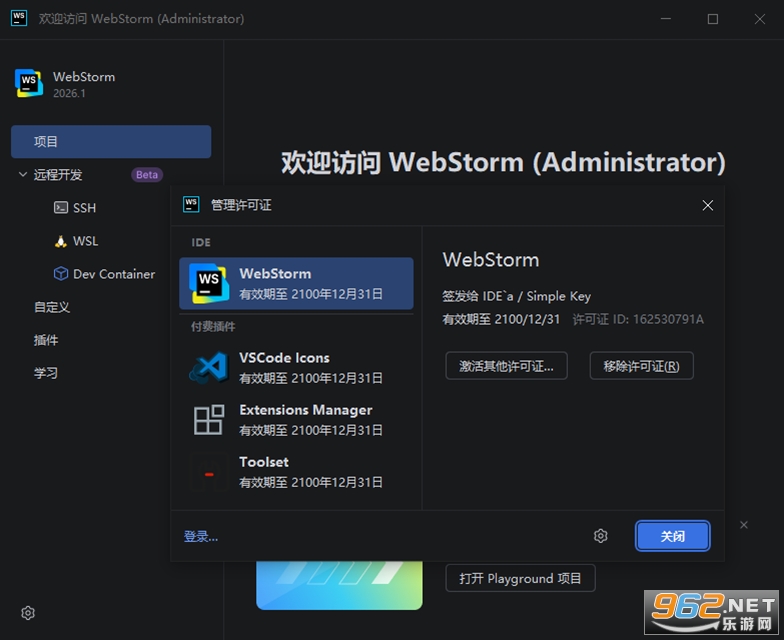Click the 移除许可证(R) button
784x640 pixels.
pyautogui.click(x=642, y=366)
